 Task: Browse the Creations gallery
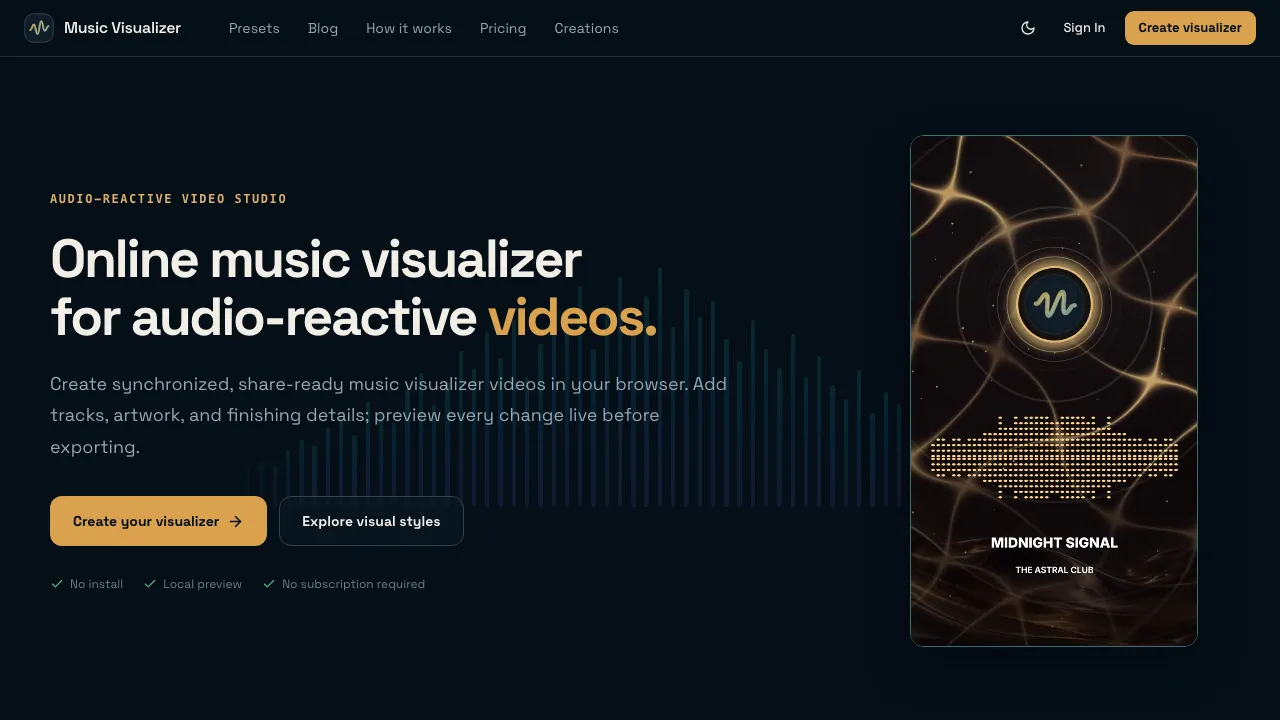(586, 28)
